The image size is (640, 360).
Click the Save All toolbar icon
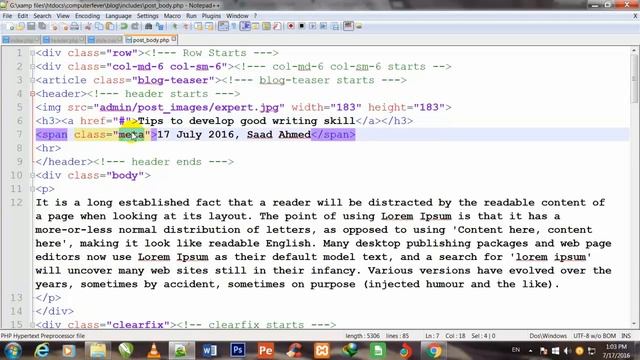click(42, 27)
